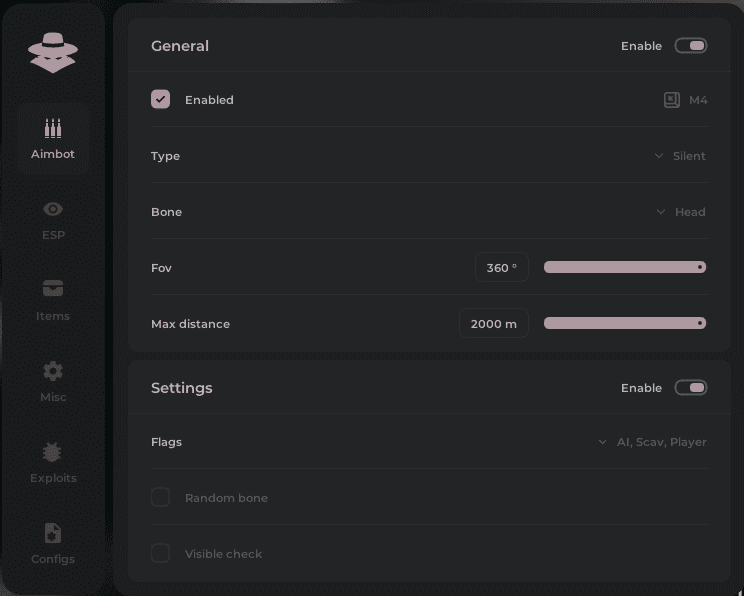Open the Bone dropdown showing Head
This screenshot has width=744, height=596.
click(x=681, y=212)
